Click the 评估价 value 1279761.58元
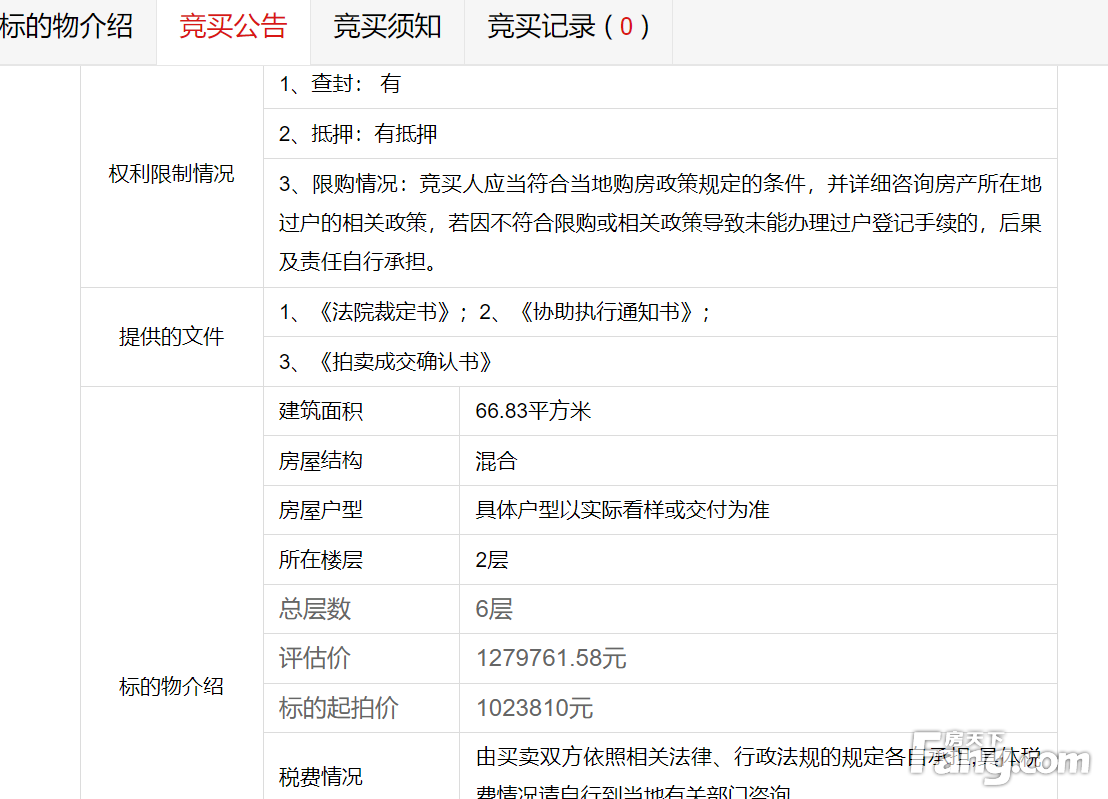This screenshot has height=799, width=1108. (x=551, y=658)
